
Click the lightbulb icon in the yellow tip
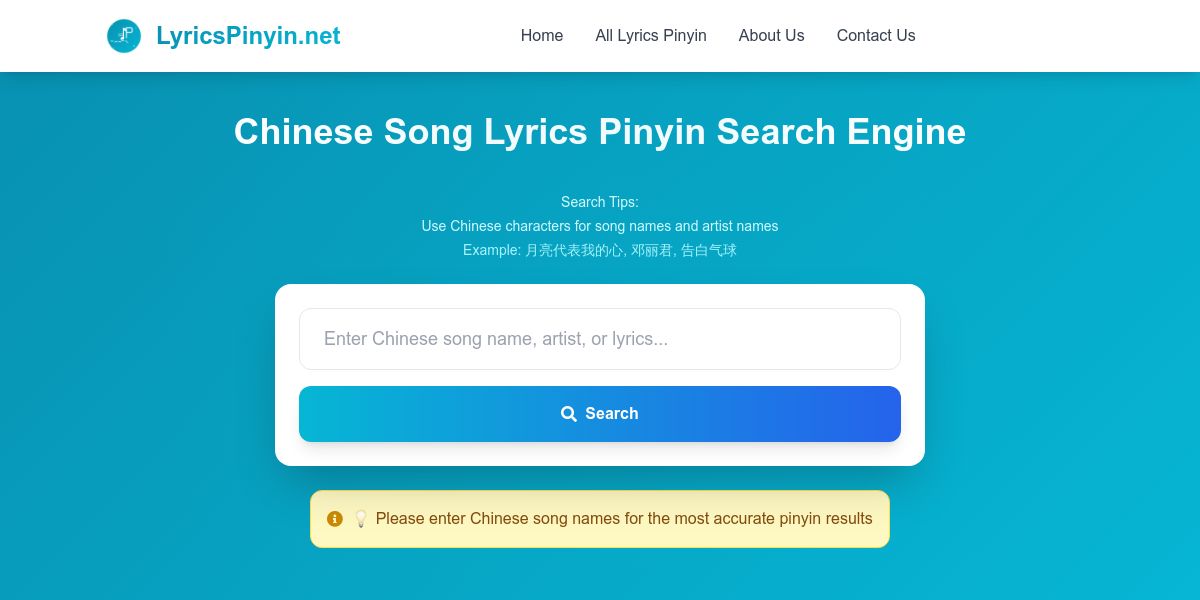point(361,519)
